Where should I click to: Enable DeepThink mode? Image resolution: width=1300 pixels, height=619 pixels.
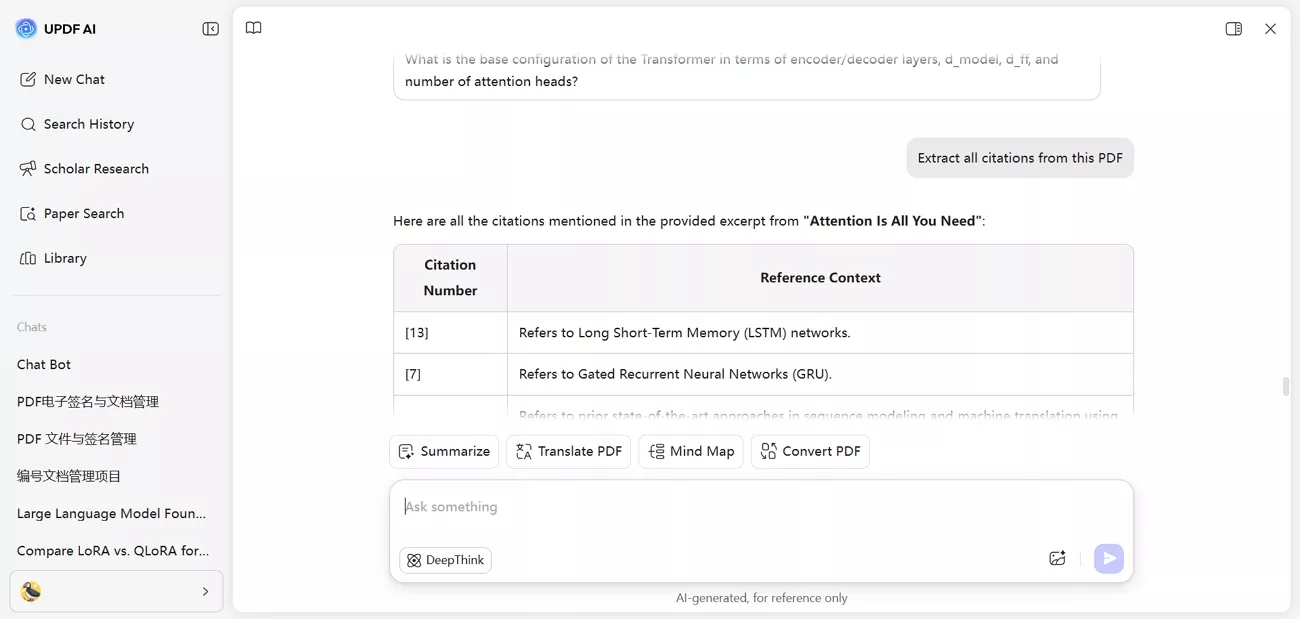pyautogui.click(x=445, y=560)
